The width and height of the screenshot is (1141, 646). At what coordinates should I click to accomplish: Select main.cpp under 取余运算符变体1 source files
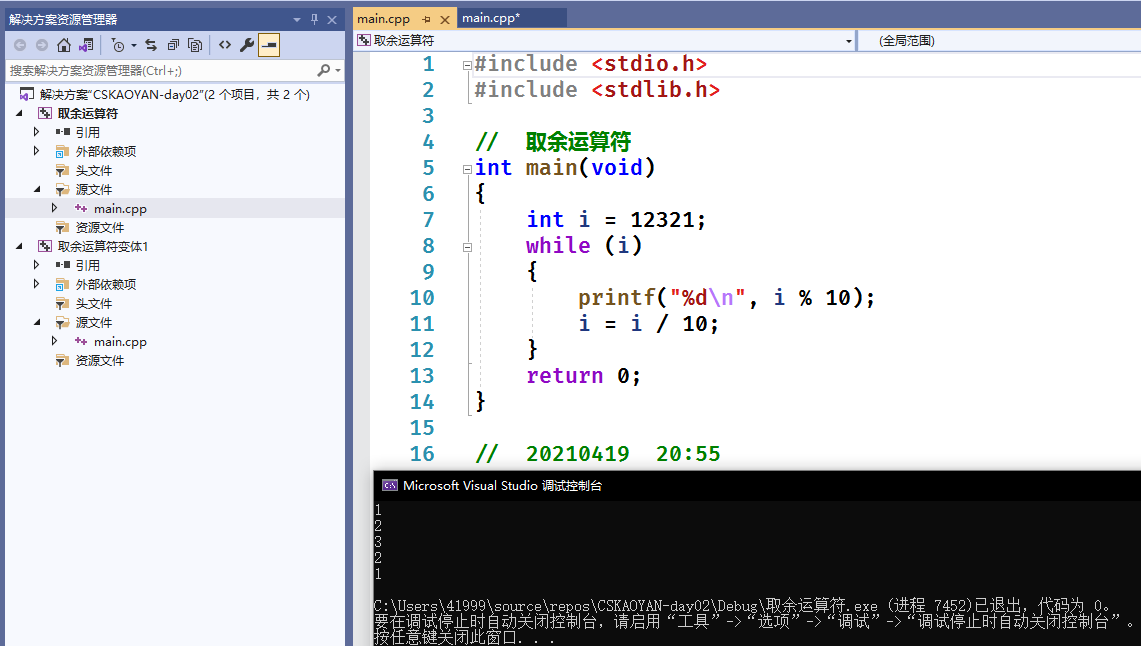[120, 342]
